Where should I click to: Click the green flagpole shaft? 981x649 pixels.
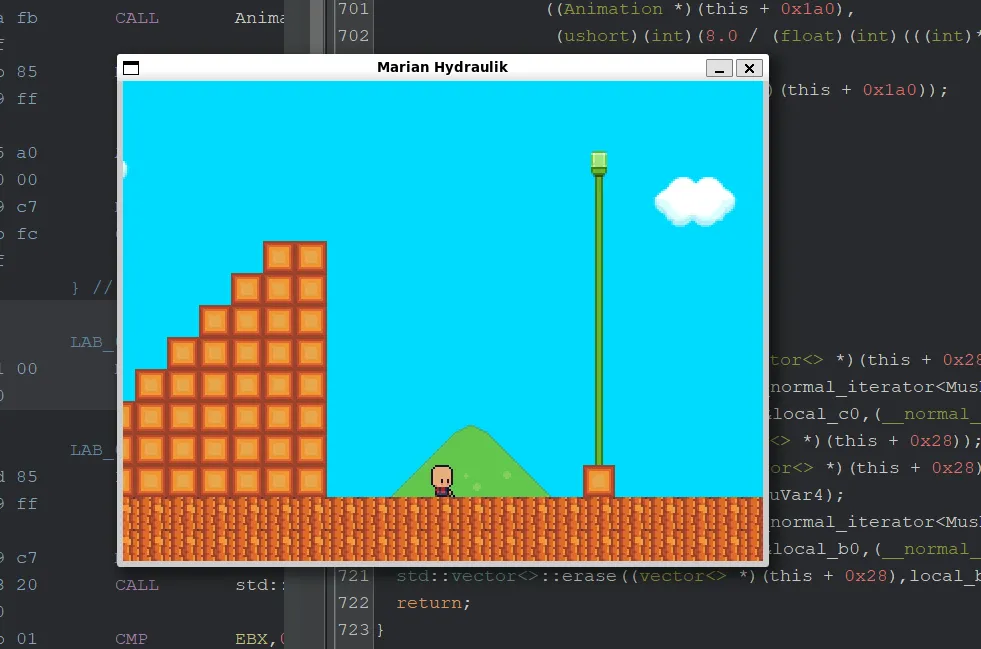coord(599,320)
